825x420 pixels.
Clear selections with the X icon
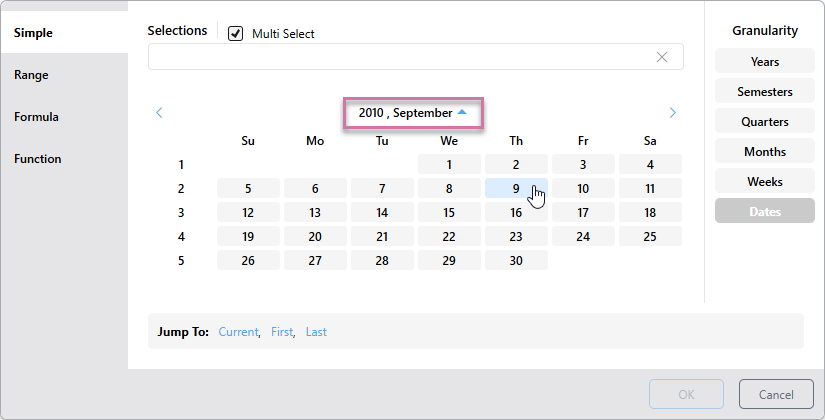pos(662,57)
